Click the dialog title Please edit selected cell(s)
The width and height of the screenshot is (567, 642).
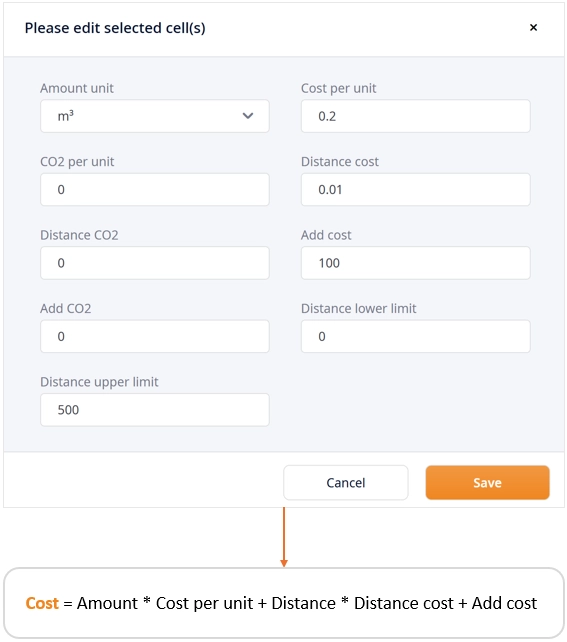pyautogui.click(x=115, y=28)
